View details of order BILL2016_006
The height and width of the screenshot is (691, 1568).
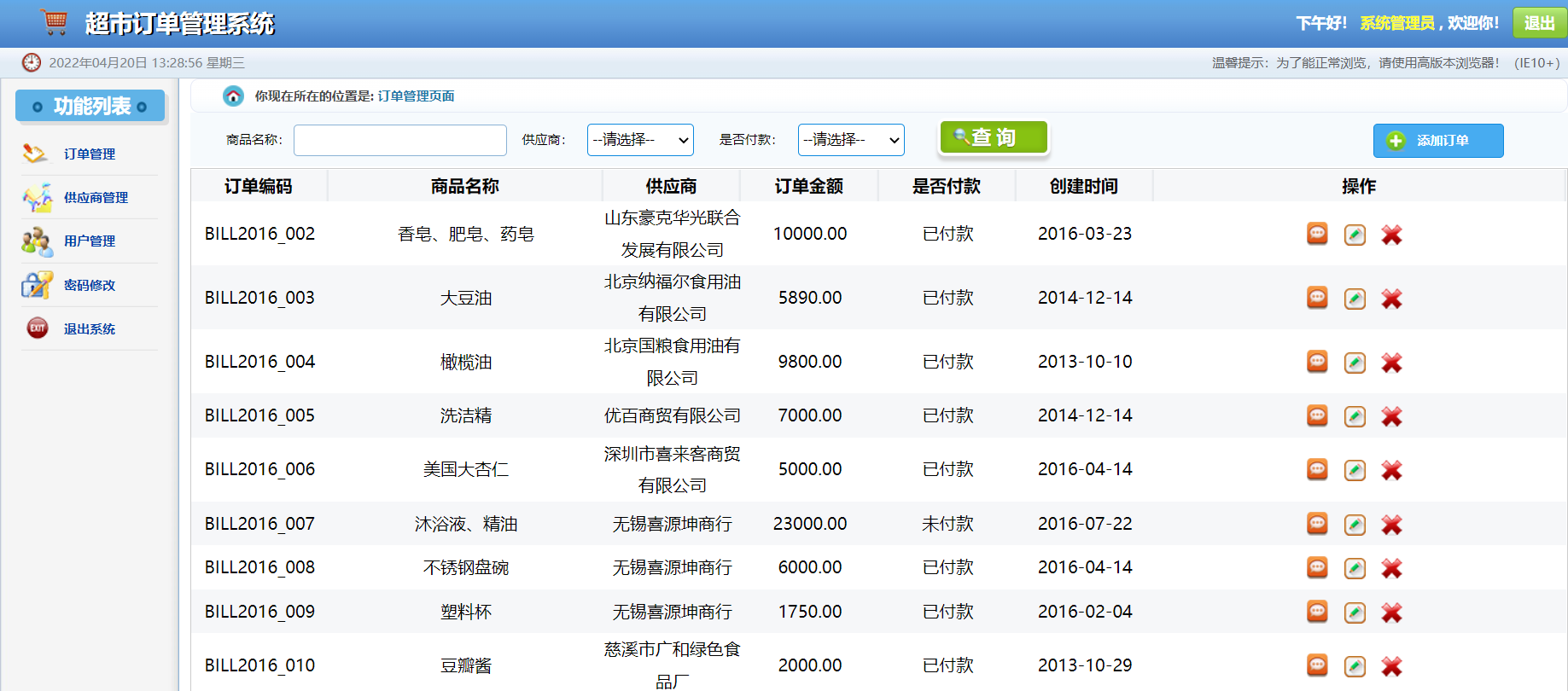tap(1317, 469)
